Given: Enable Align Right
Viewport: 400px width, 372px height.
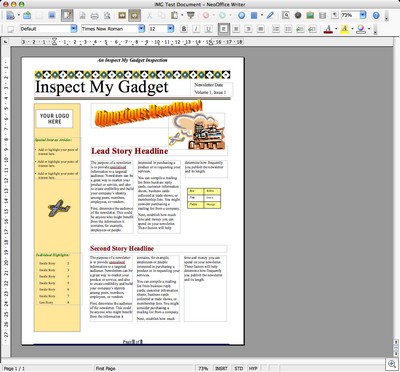Looking at the screenshot, I should click(x=248, y=29).
